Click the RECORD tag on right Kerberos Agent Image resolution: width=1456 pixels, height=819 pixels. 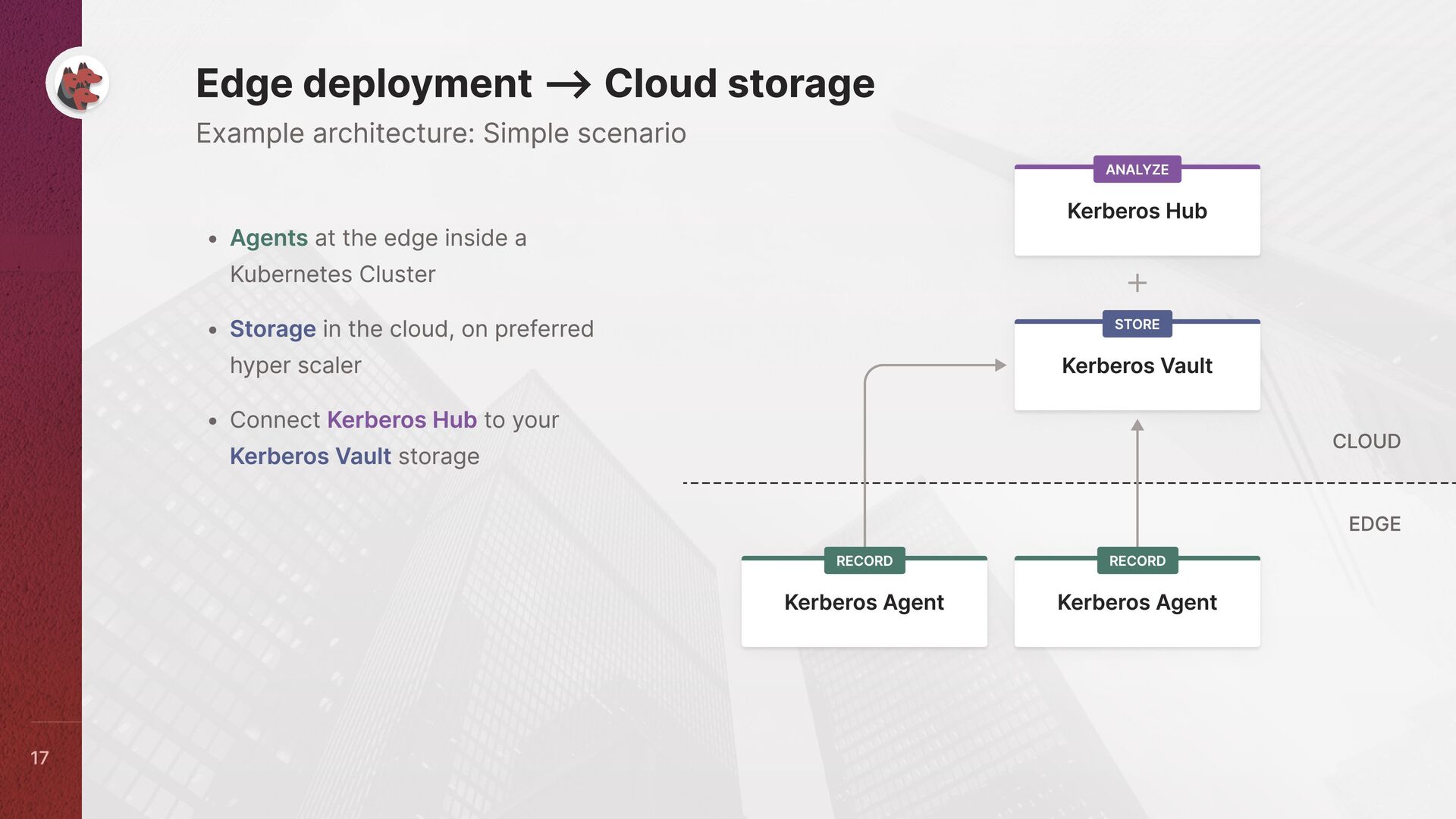coord(1137,560)
